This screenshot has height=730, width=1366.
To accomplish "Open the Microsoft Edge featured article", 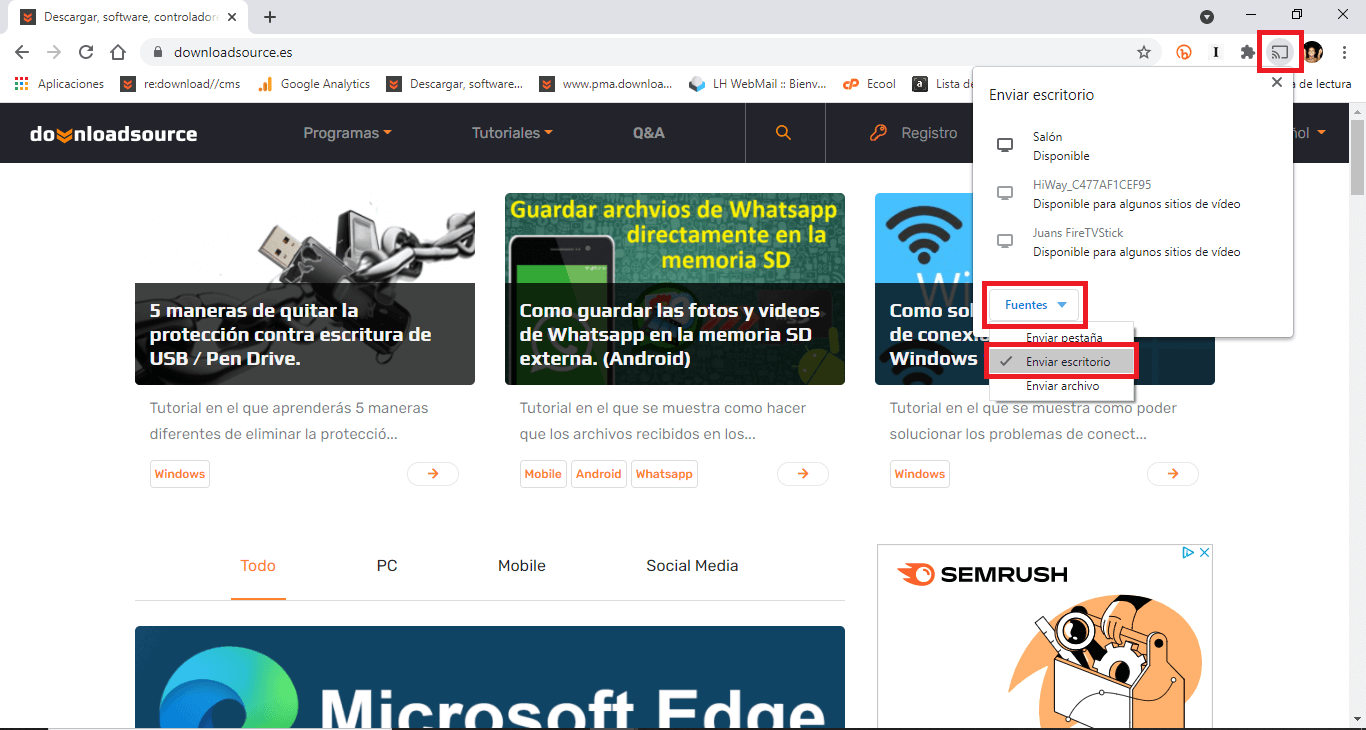I will pos(490,677).
